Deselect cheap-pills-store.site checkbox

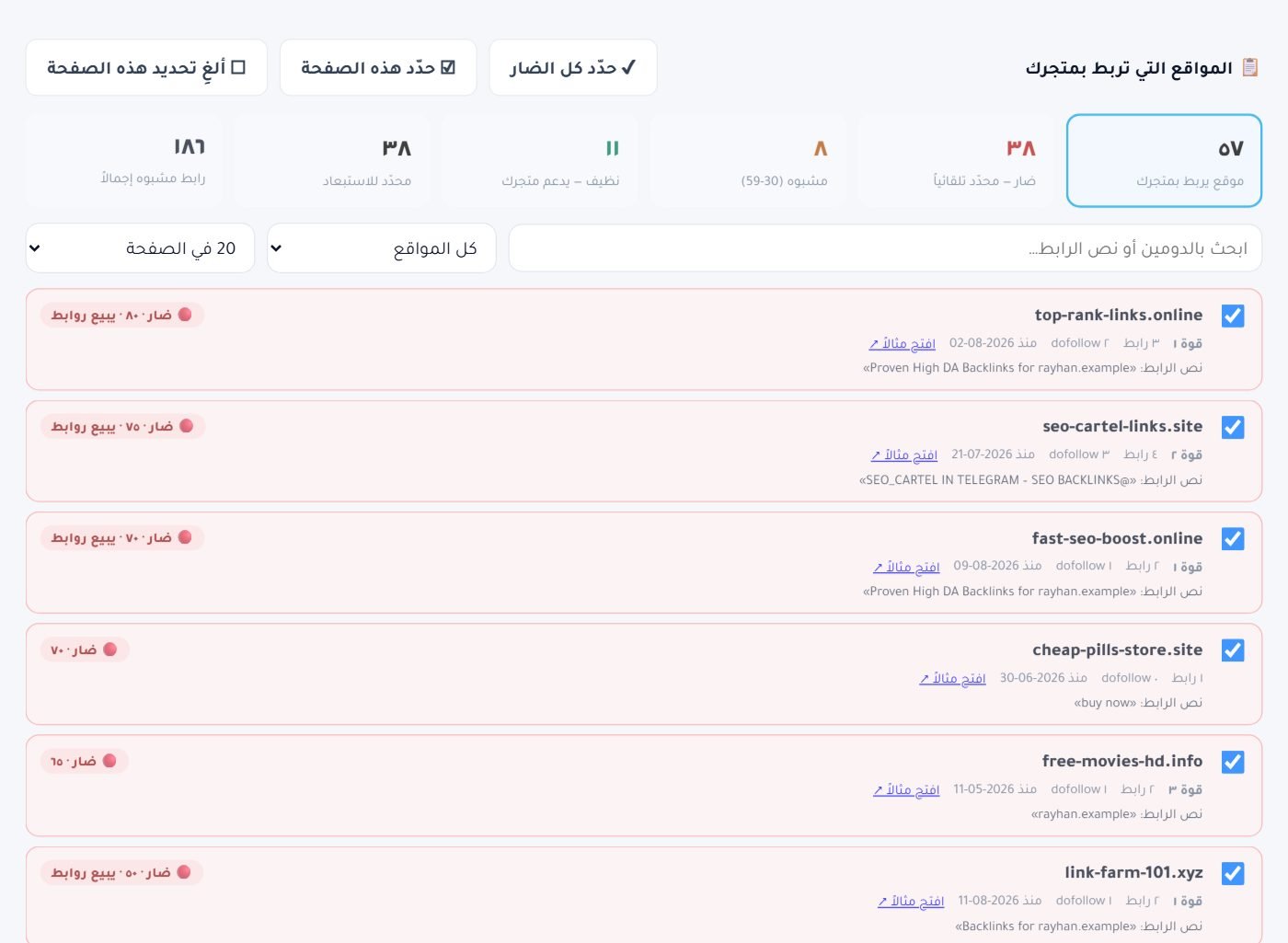click(x=1233, y=650)
